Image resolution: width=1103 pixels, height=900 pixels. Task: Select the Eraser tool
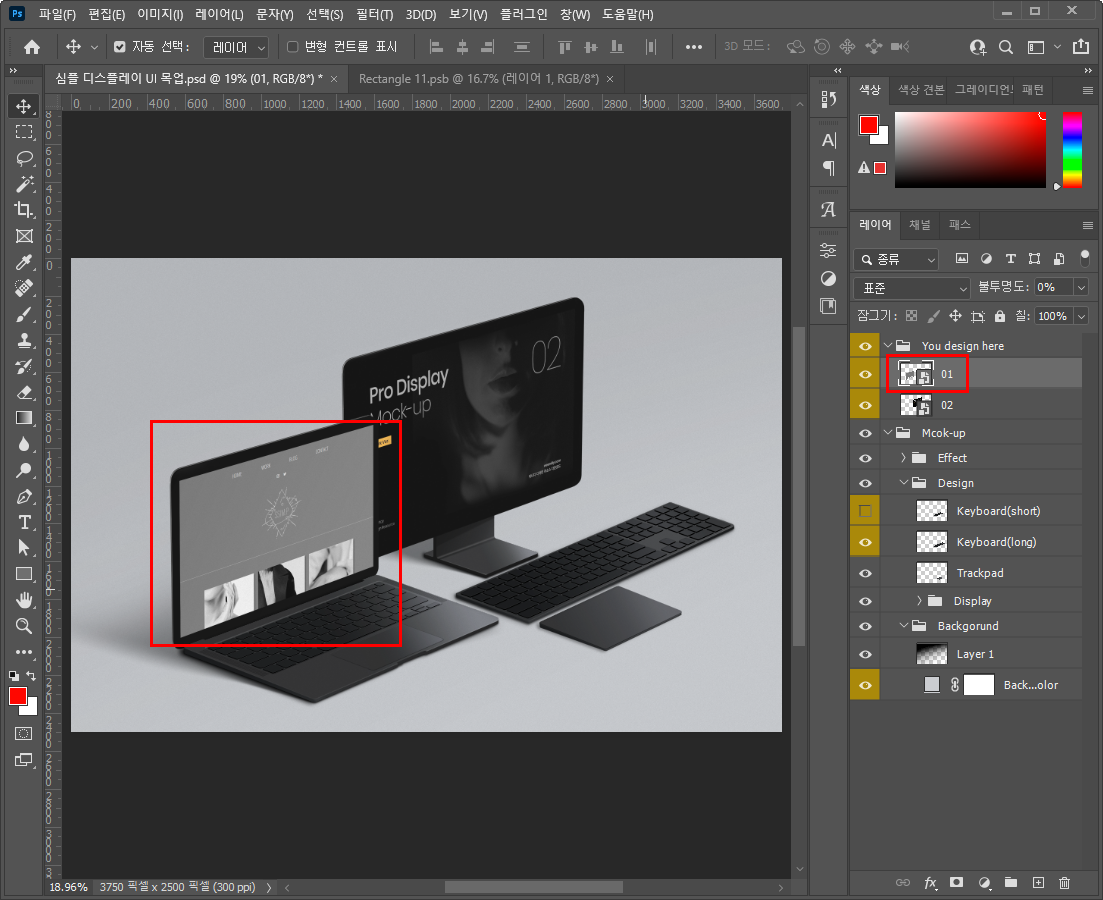tap(24, 393)
